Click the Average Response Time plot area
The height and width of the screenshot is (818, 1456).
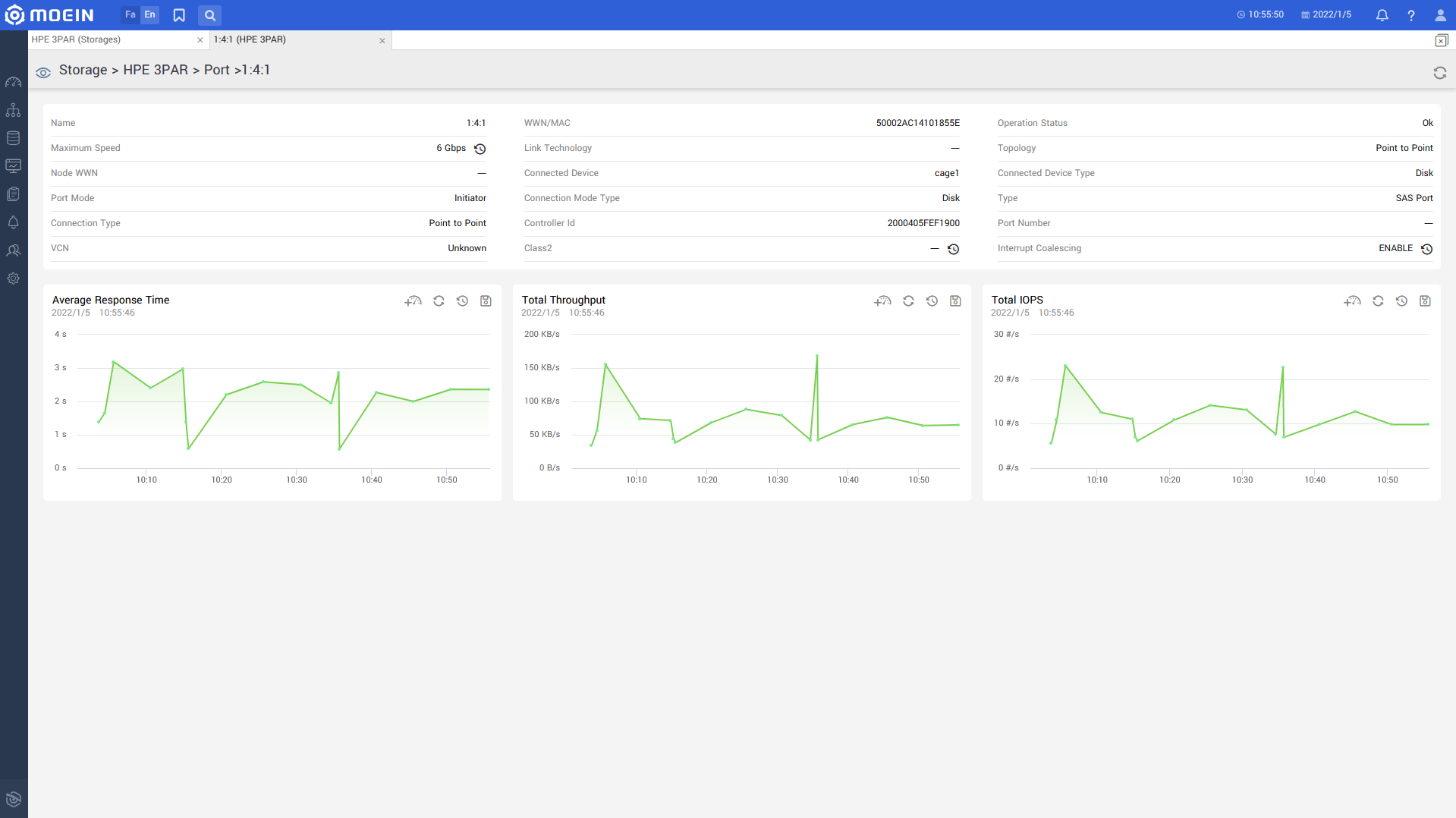pyautogui.click(x=284, y=401)
